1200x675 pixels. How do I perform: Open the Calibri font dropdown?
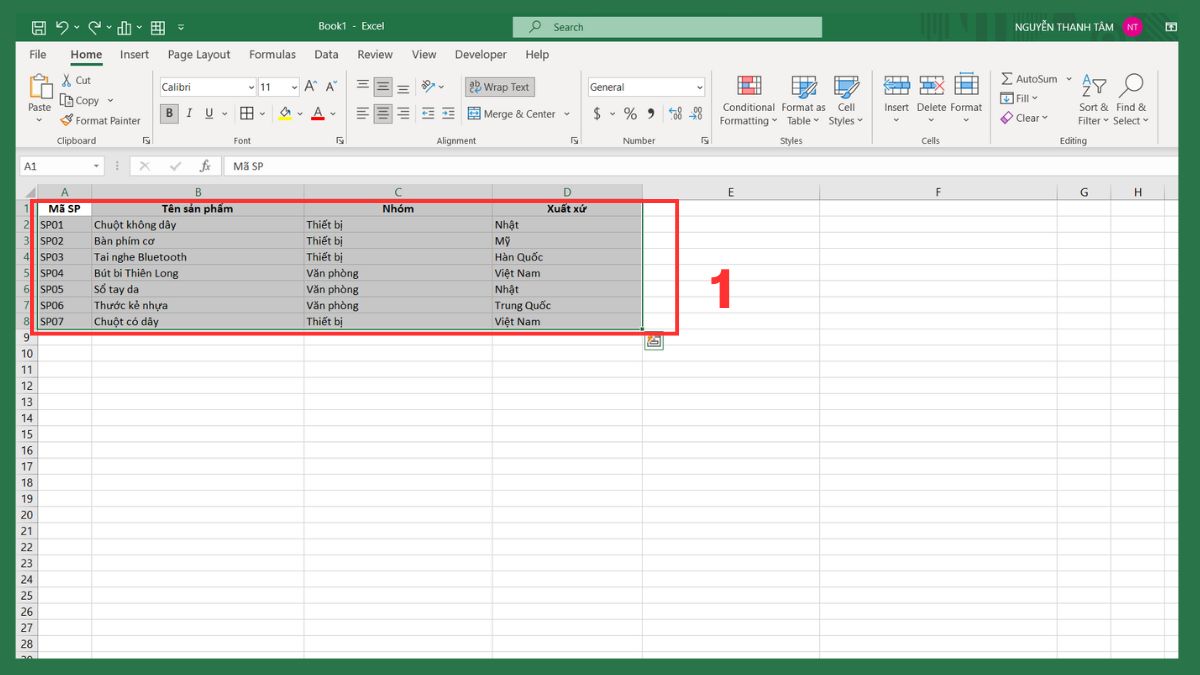pyautogui.click(x=250, y=87)
